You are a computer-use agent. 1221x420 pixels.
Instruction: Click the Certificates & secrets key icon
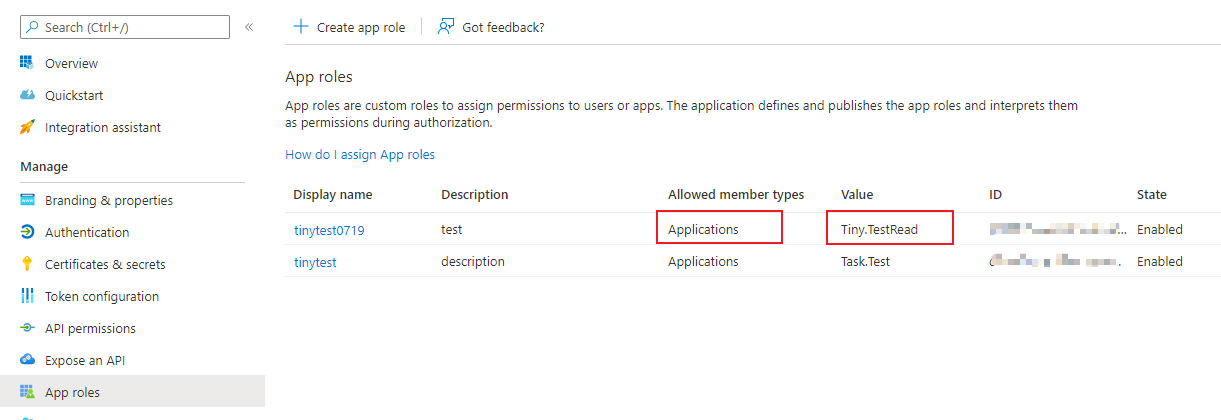tap(27, 264)
